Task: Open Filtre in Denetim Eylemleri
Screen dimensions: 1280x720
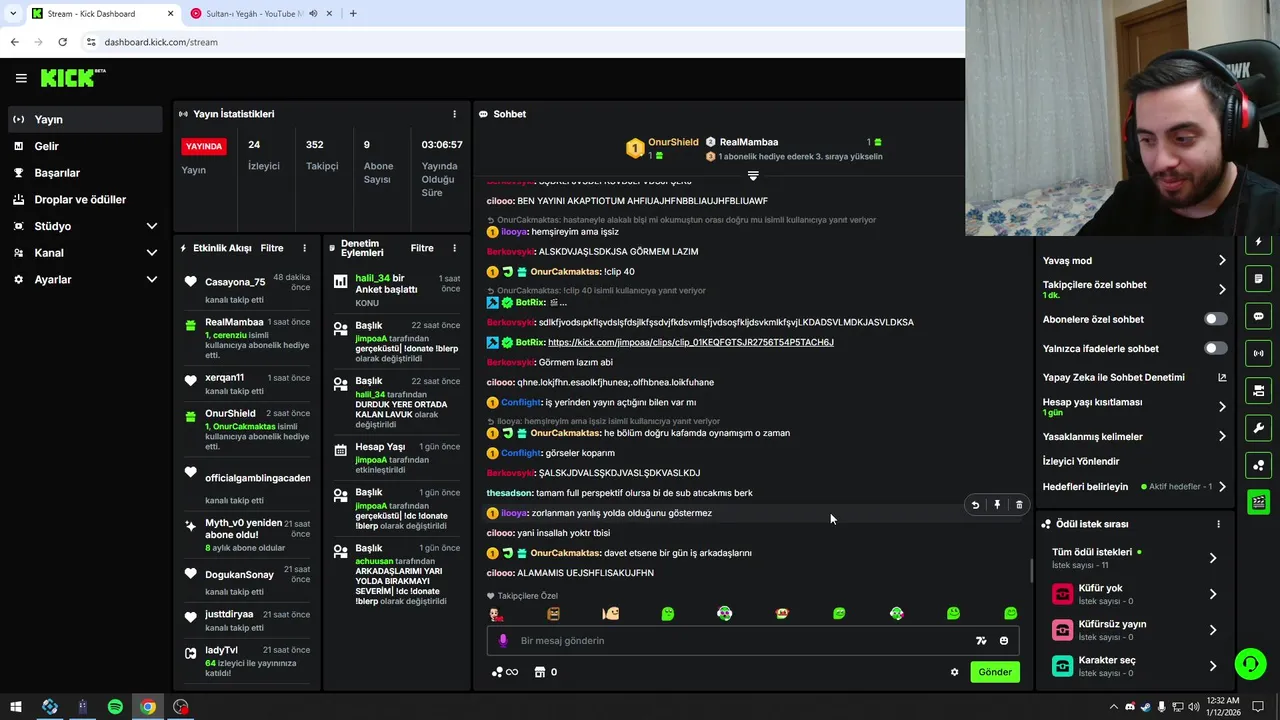Action: 422,248
